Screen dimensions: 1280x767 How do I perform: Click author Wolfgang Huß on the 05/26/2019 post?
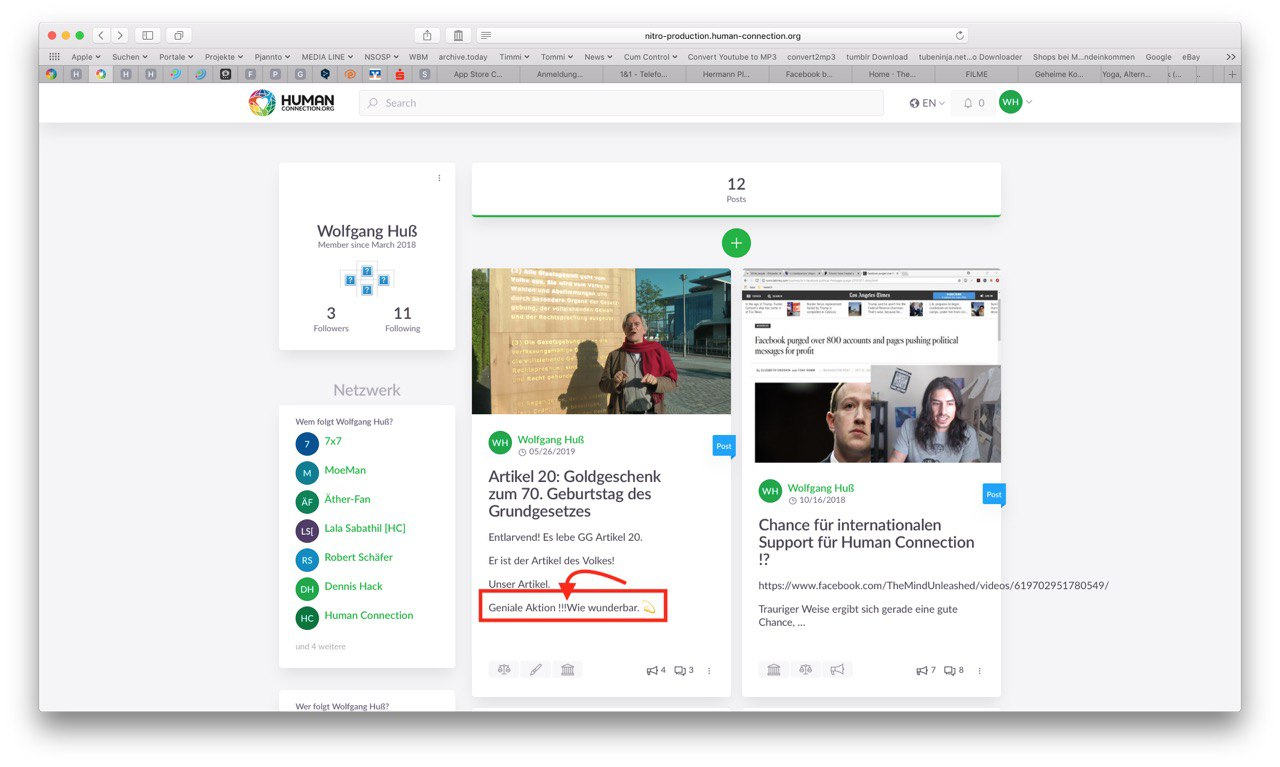click(x=550, y=439)
